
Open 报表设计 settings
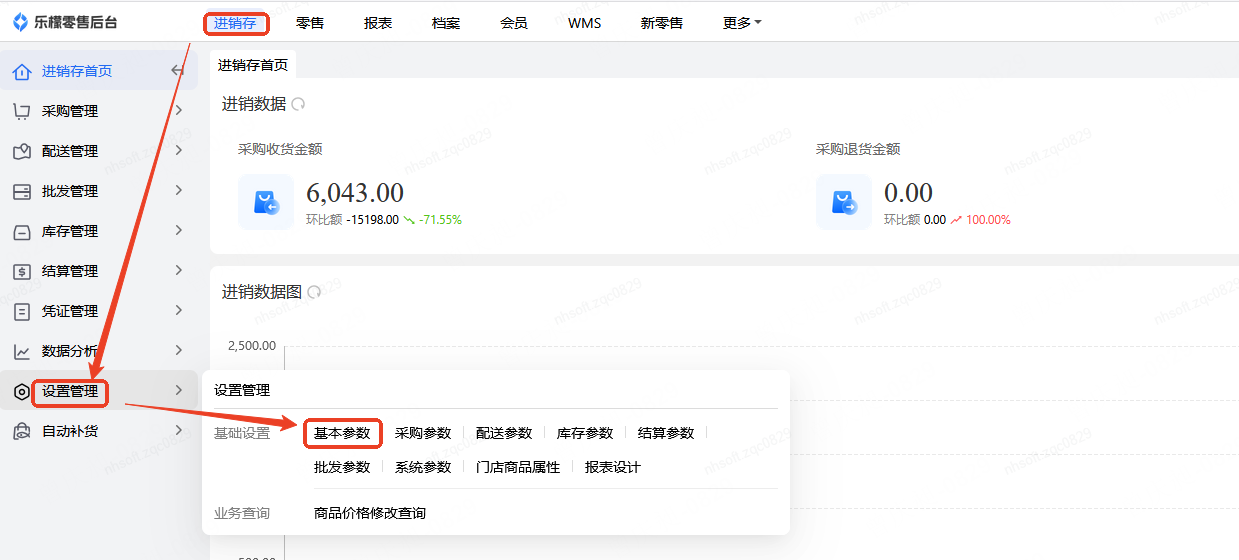click(613, 467)
